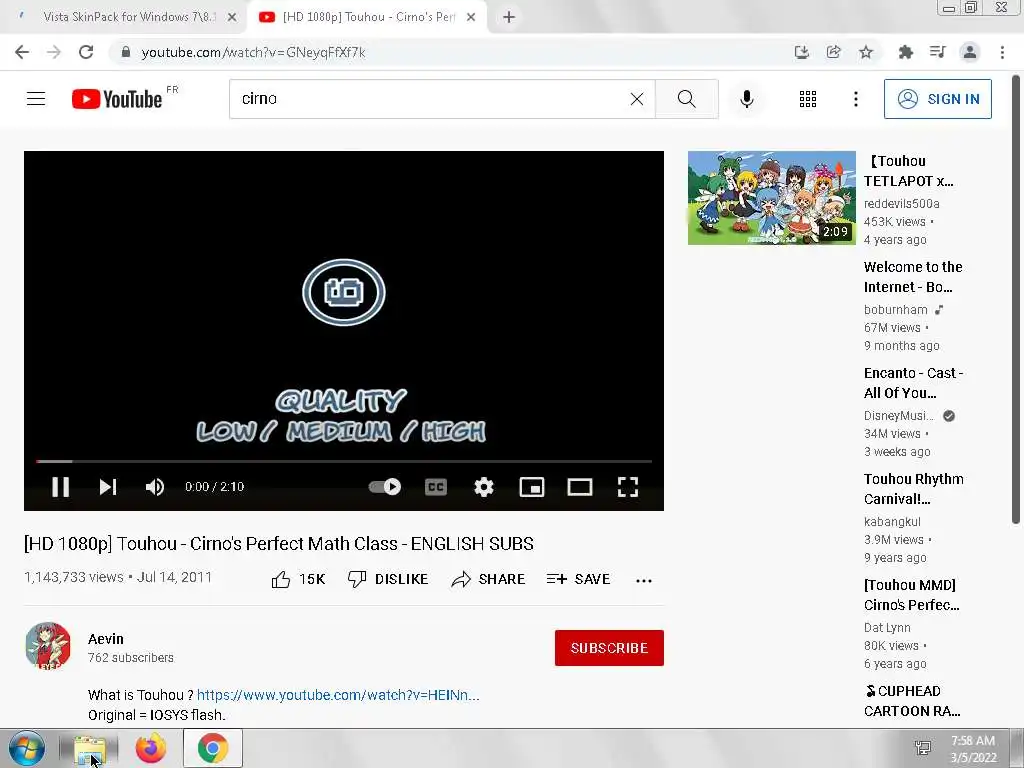Toggle the autoplay switch

[x=385, y=487]
